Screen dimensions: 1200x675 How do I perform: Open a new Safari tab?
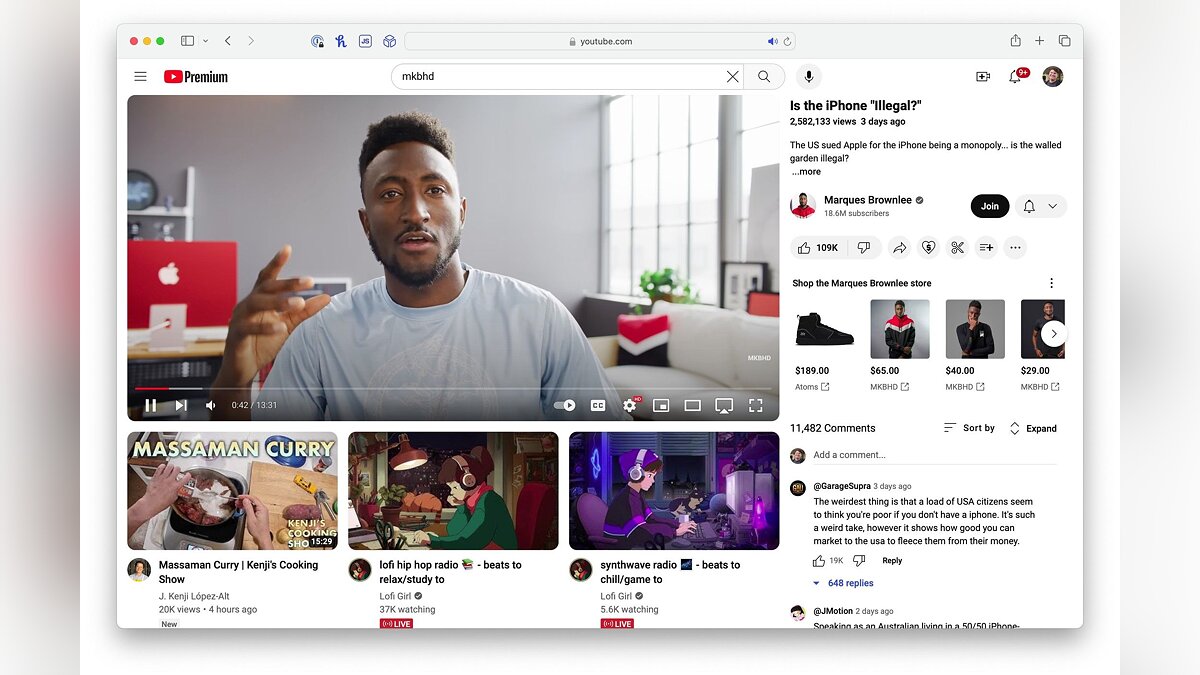pos(1040,41)
